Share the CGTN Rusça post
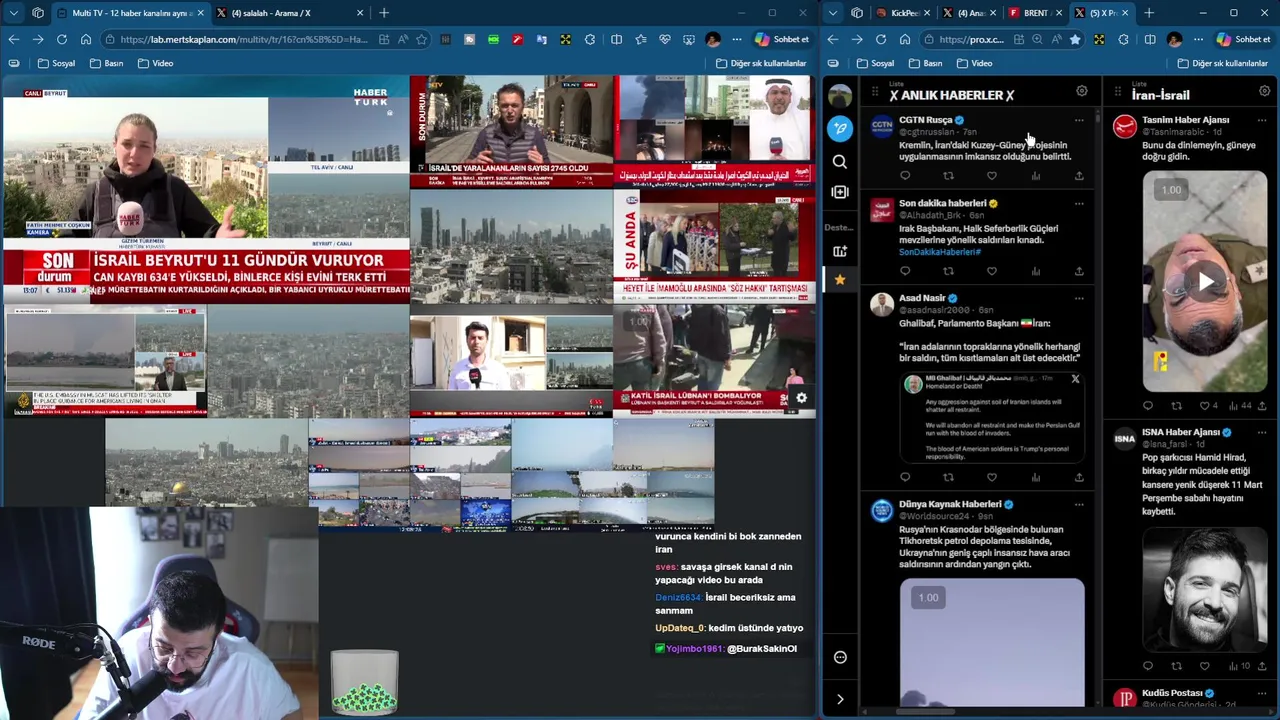The height and width of the screenshot is (720, 1280). 1079,176
